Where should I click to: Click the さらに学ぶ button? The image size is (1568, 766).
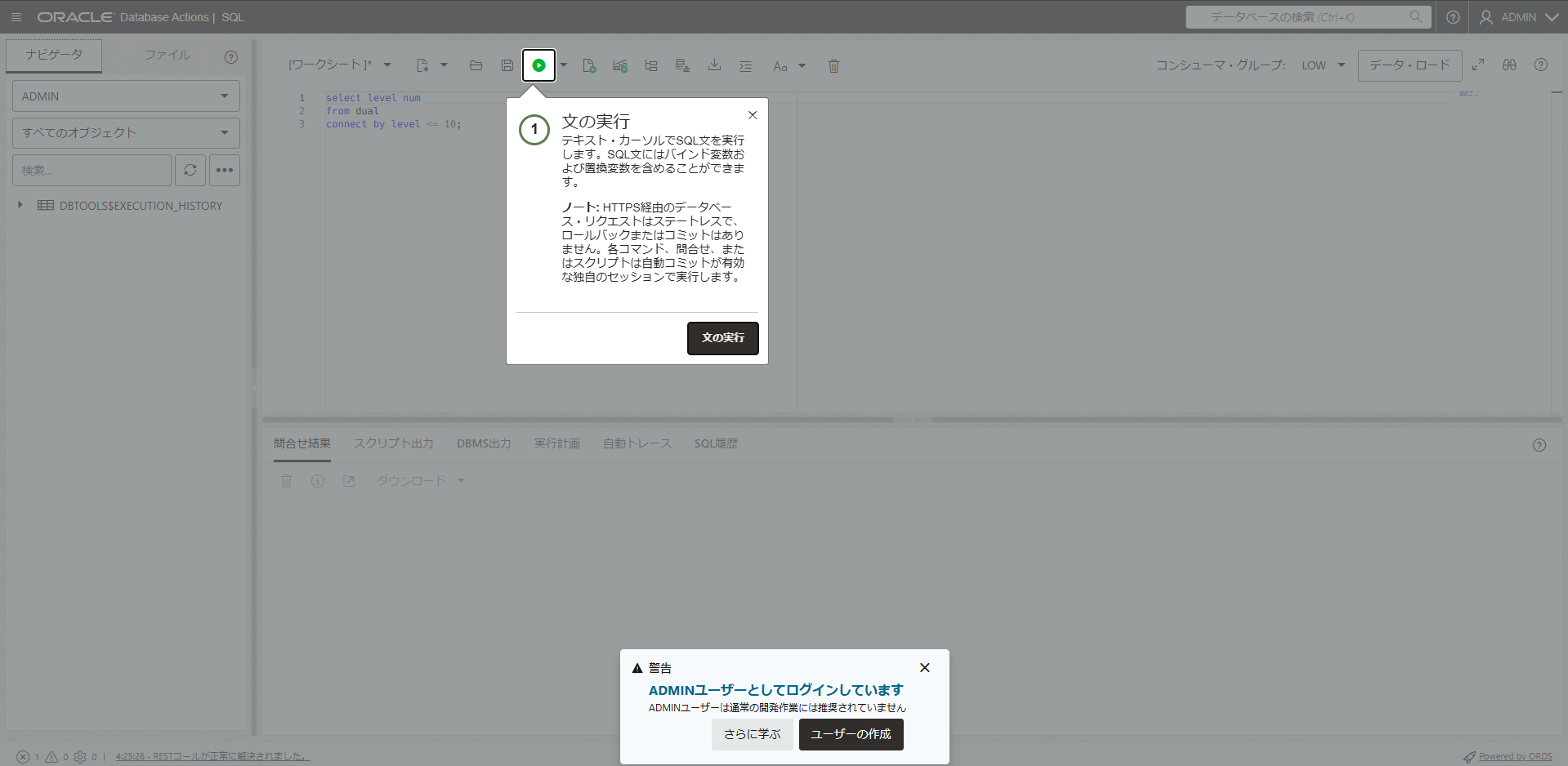753,734
